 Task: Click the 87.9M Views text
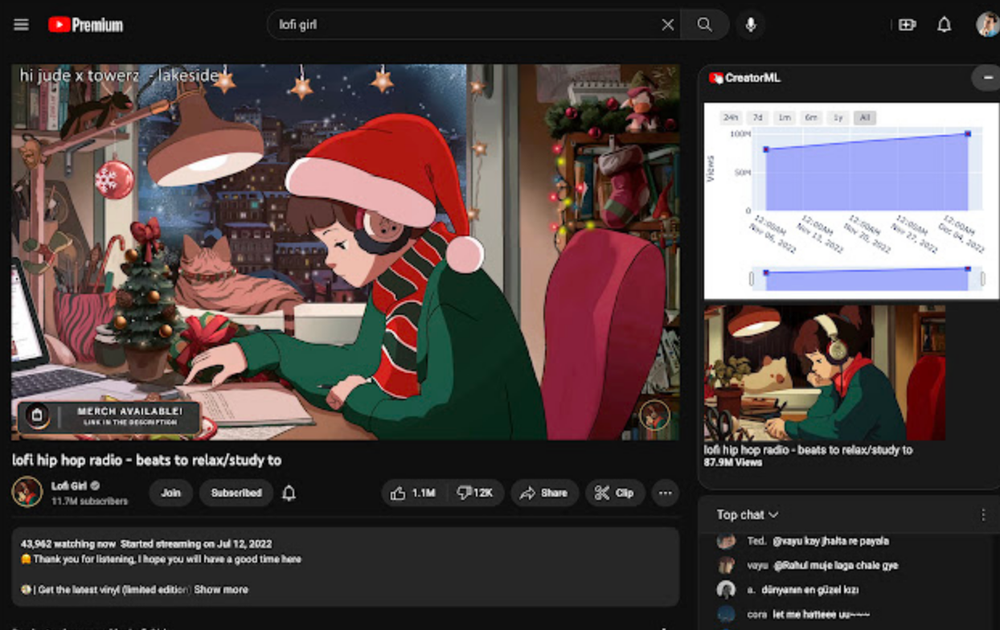click(x=733, y=462)
